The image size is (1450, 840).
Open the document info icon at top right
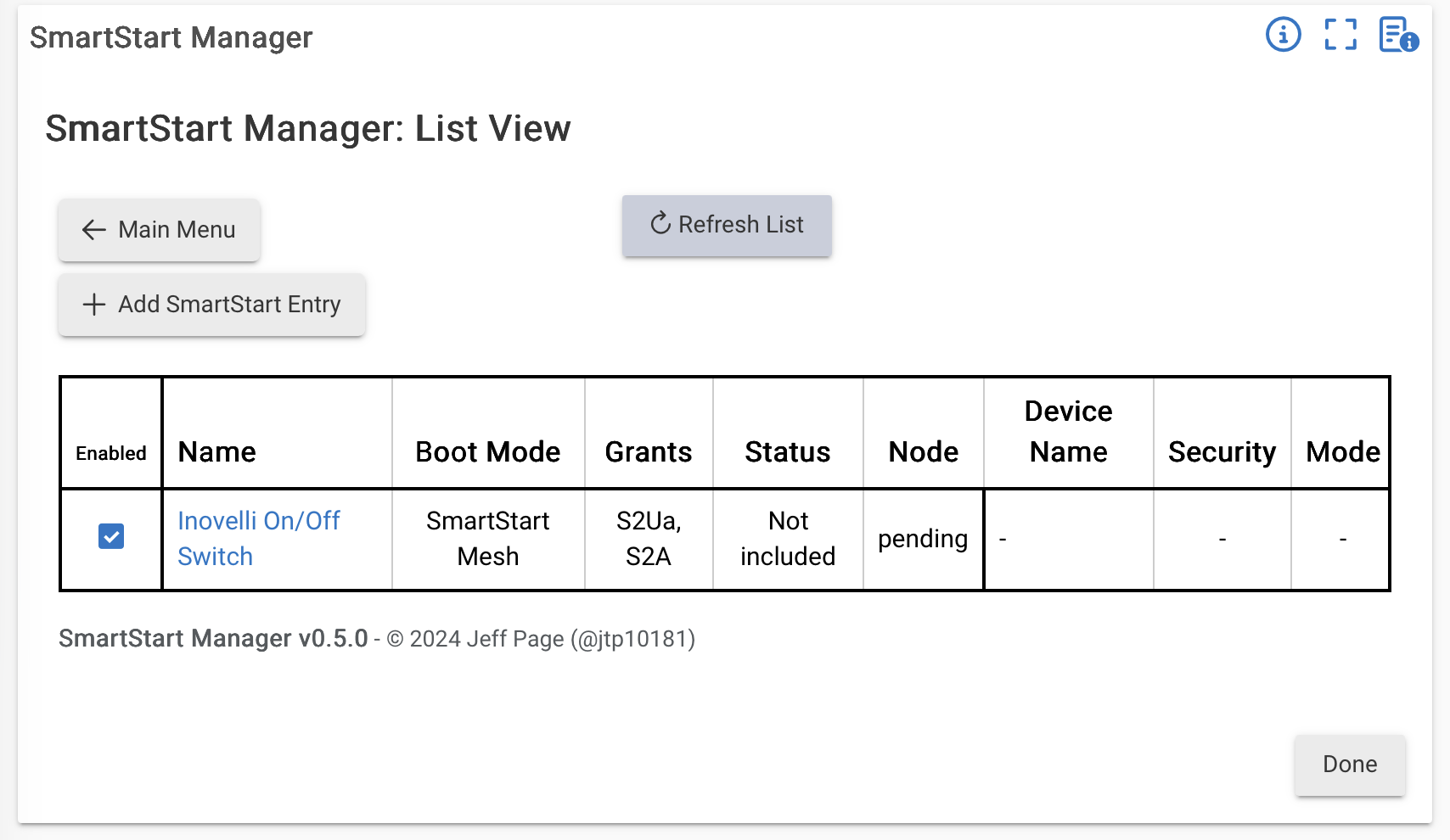[x=1397, y=36]
